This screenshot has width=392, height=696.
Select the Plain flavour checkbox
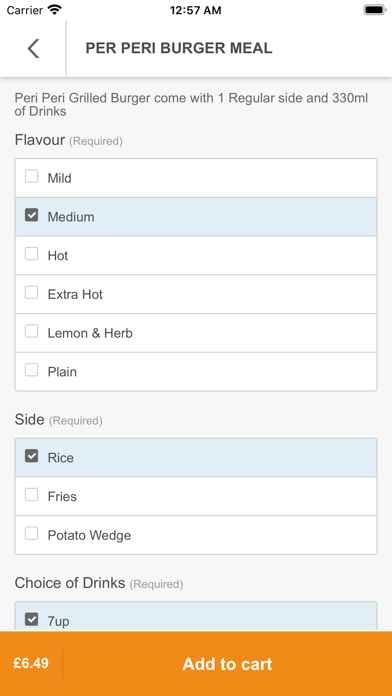(32, 370)
